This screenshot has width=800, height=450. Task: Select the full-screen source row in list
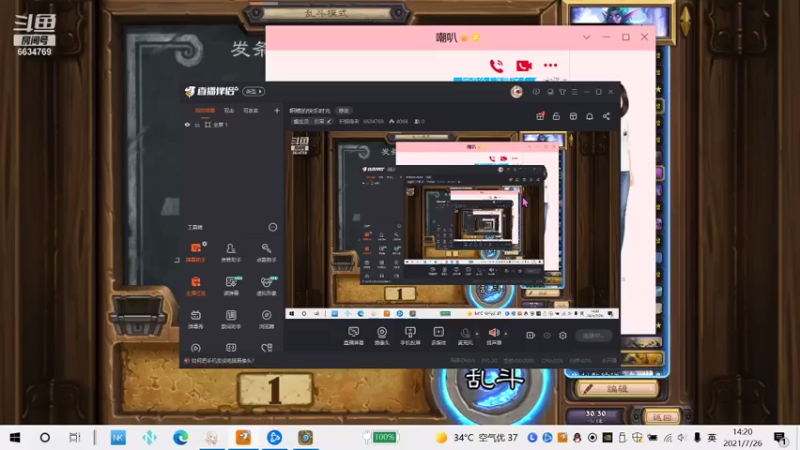coord(232,124)
